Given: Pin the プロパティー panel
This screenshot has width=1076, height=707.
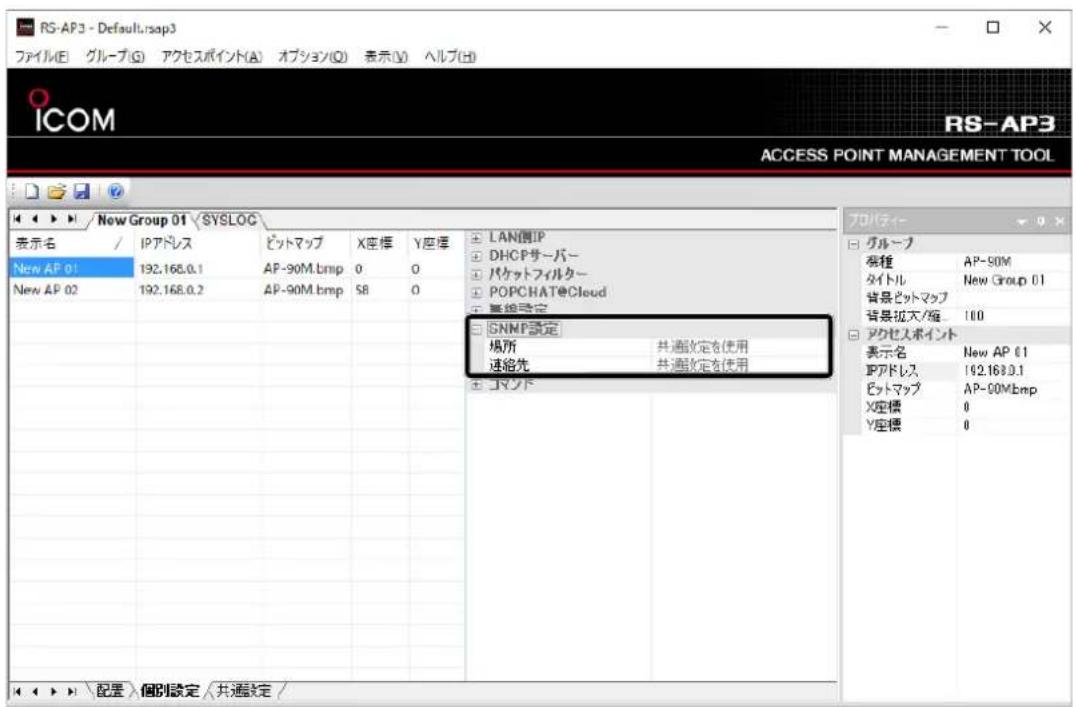Looking at the screenshot, I should (1041, 221).
